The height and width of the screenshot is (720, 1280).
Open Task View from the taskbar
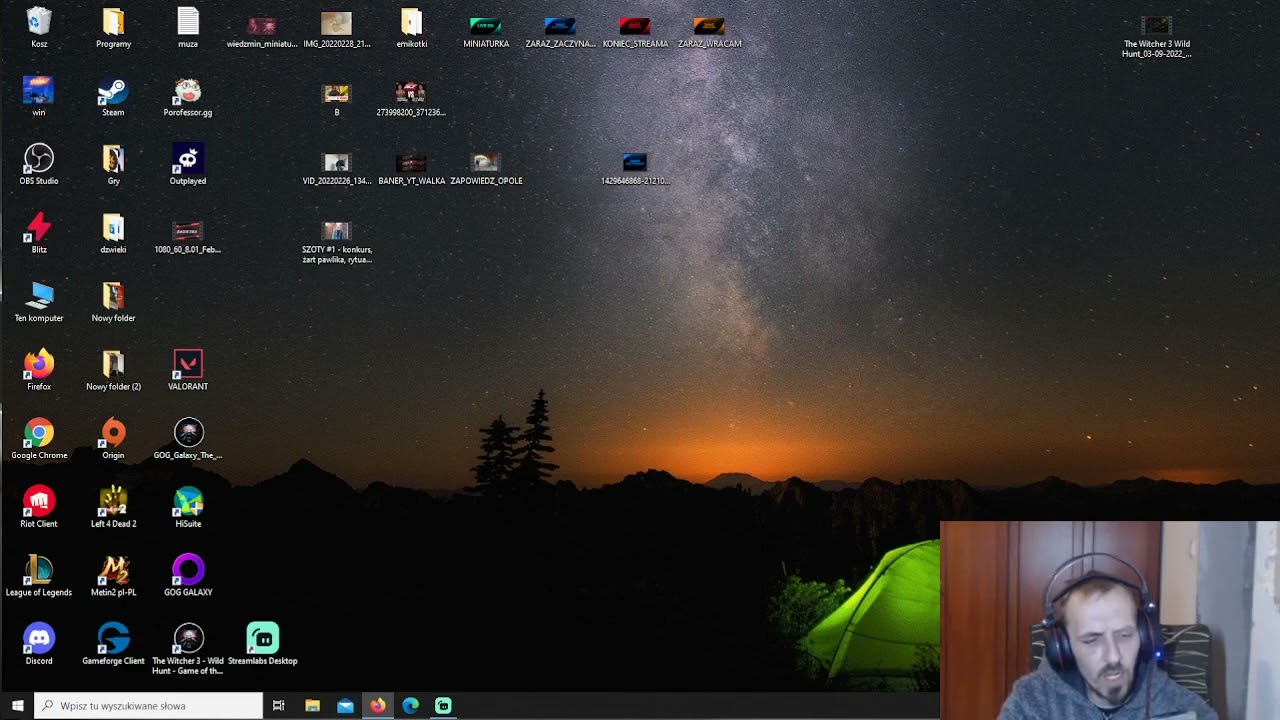click(x=279, y=706)
